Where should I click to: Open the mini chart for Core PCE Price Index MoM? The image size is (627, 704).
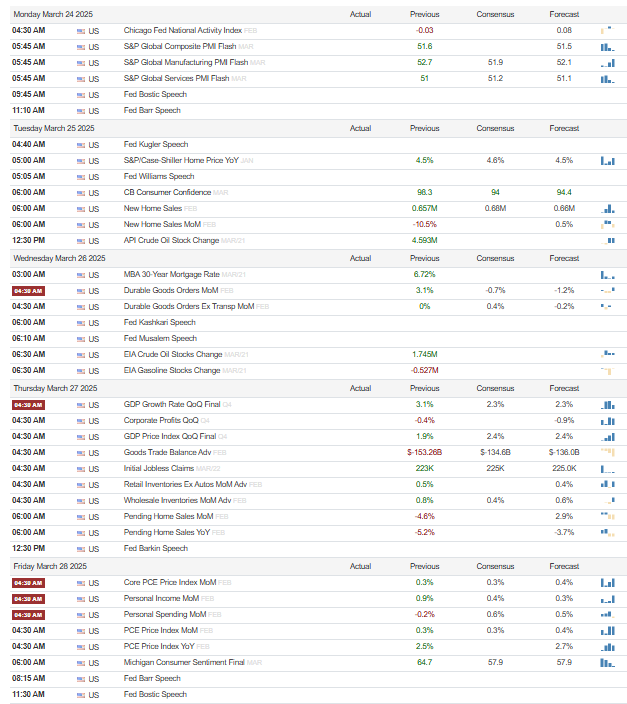[x=607, y=583]
